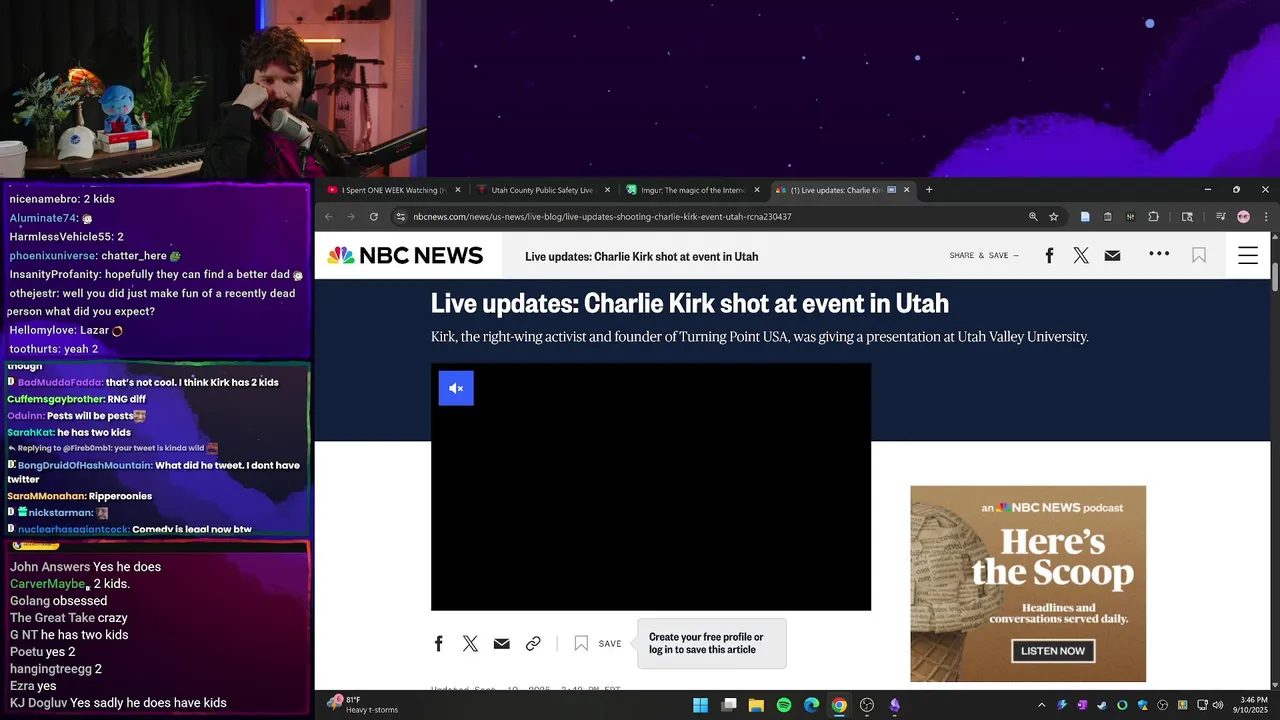Switch to the 'I Spent ONE WEEK Watching' tab
The width and height of the screenshot is (1280, 720).
395,190
